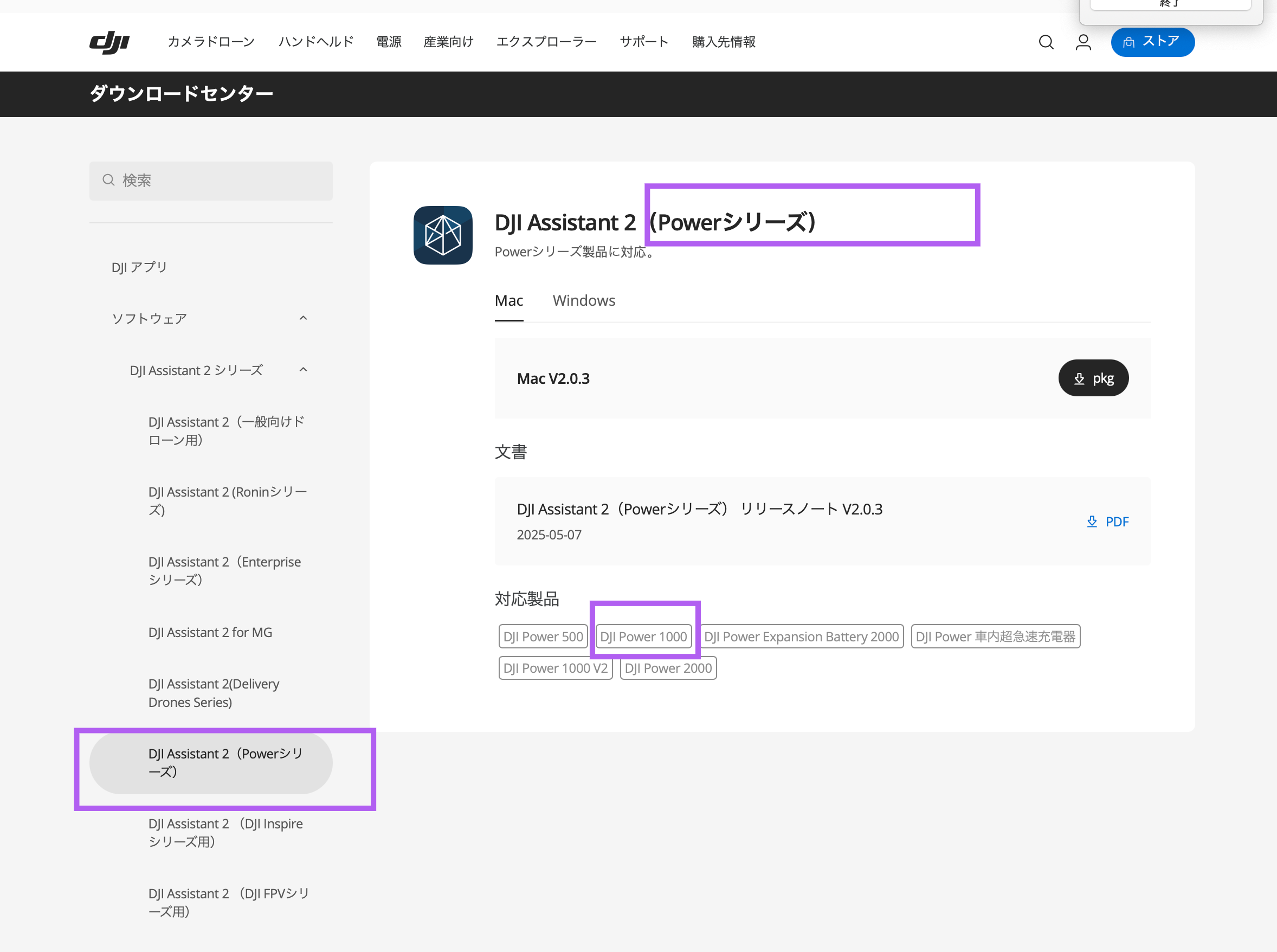Open the エクスプローラー menu

point(546,42)
